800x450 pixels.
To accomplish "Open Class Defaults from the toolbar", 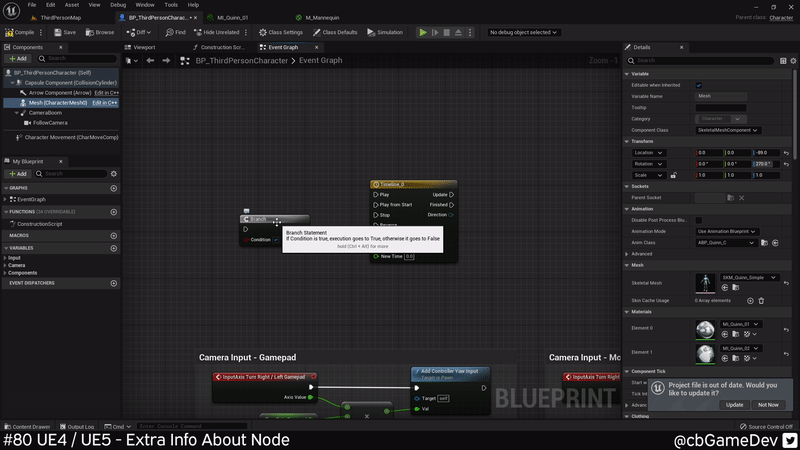I will pos(318,32).
